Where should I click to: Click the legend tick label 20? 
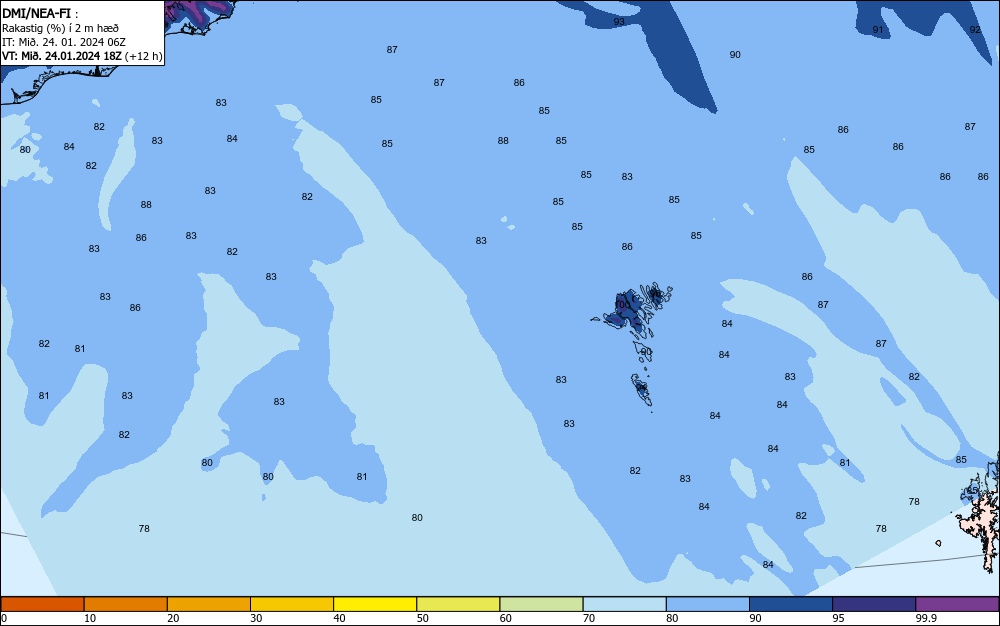click(x=173, y=618)
